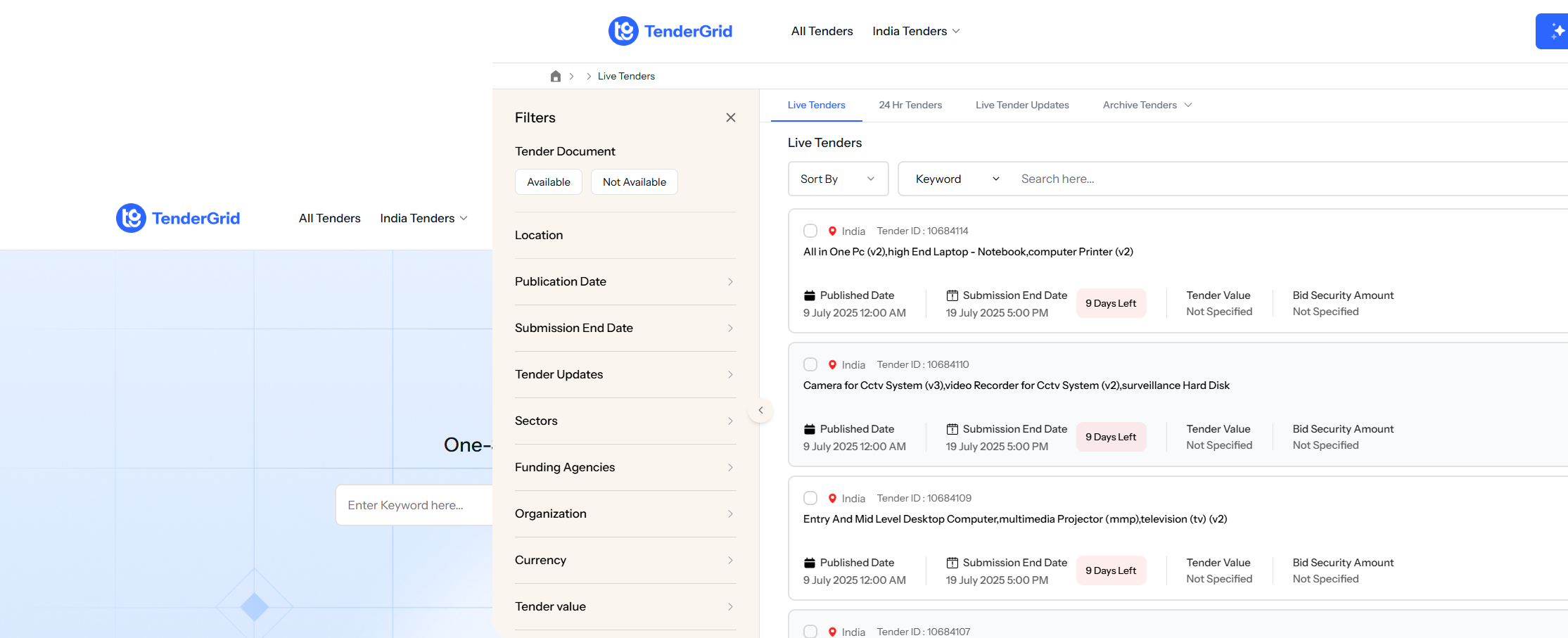Click the TenderGrid logo in top header
The height and width of the screenshot is (638, 1568).
(x=670, y=31)
